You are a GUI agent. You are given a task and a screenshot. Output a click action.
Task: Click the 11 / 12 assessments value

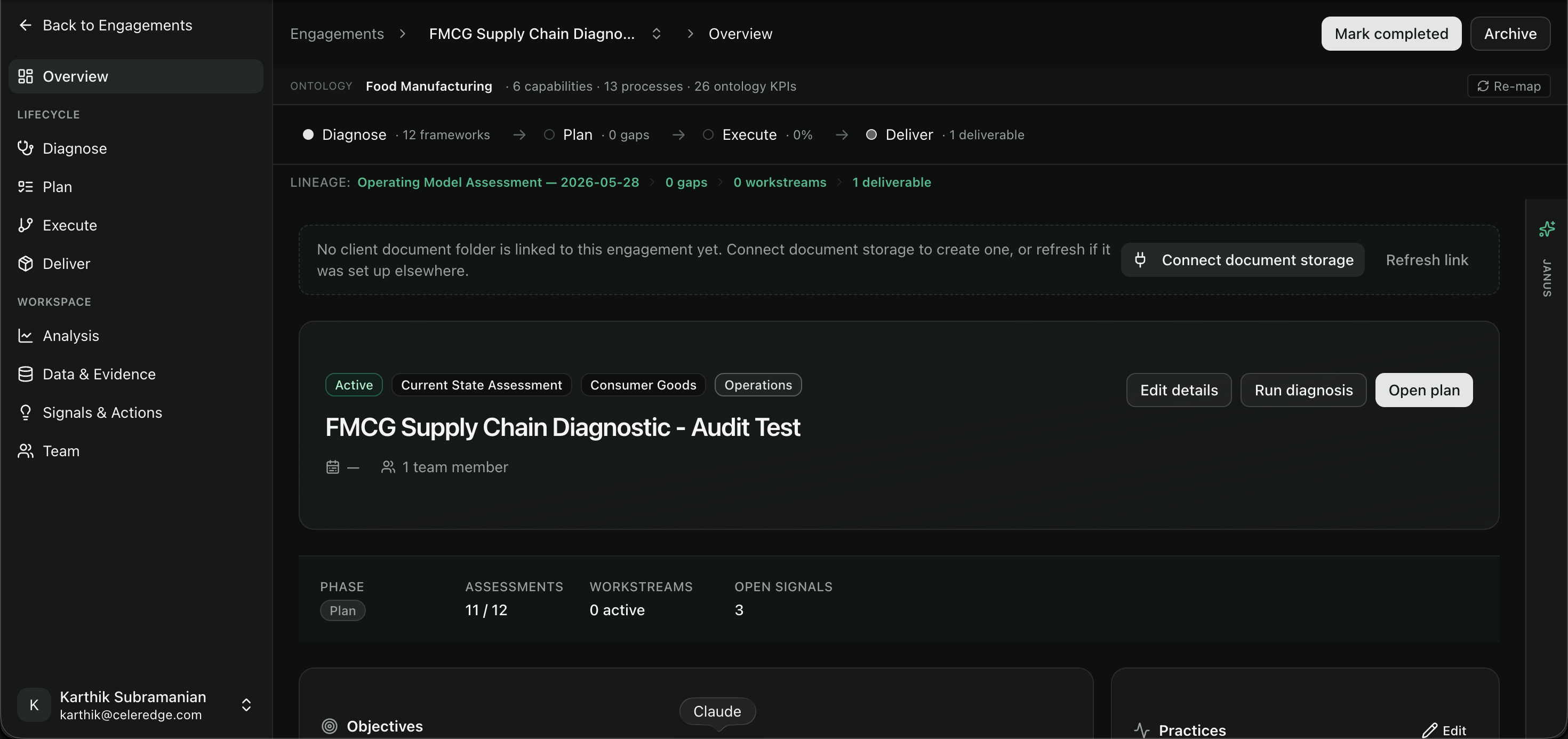coord(486,609)
